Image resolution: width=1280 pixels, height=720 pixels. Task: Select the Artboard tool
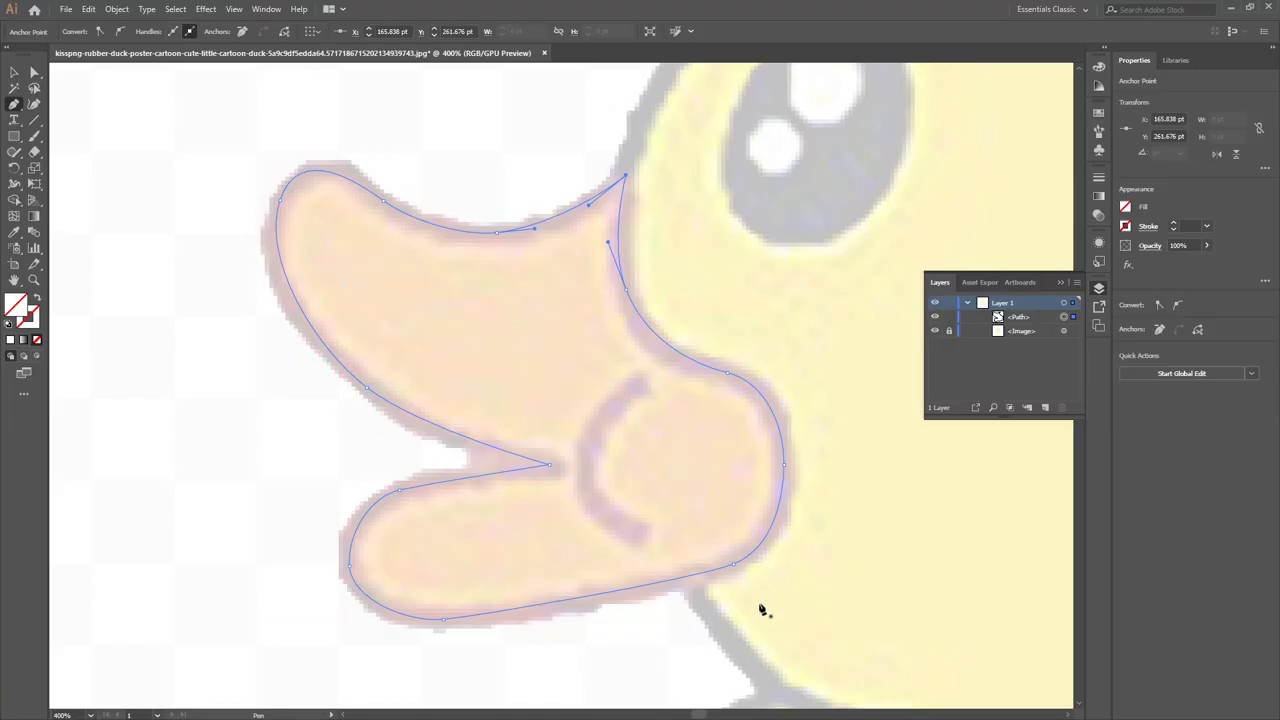[14, 264]
